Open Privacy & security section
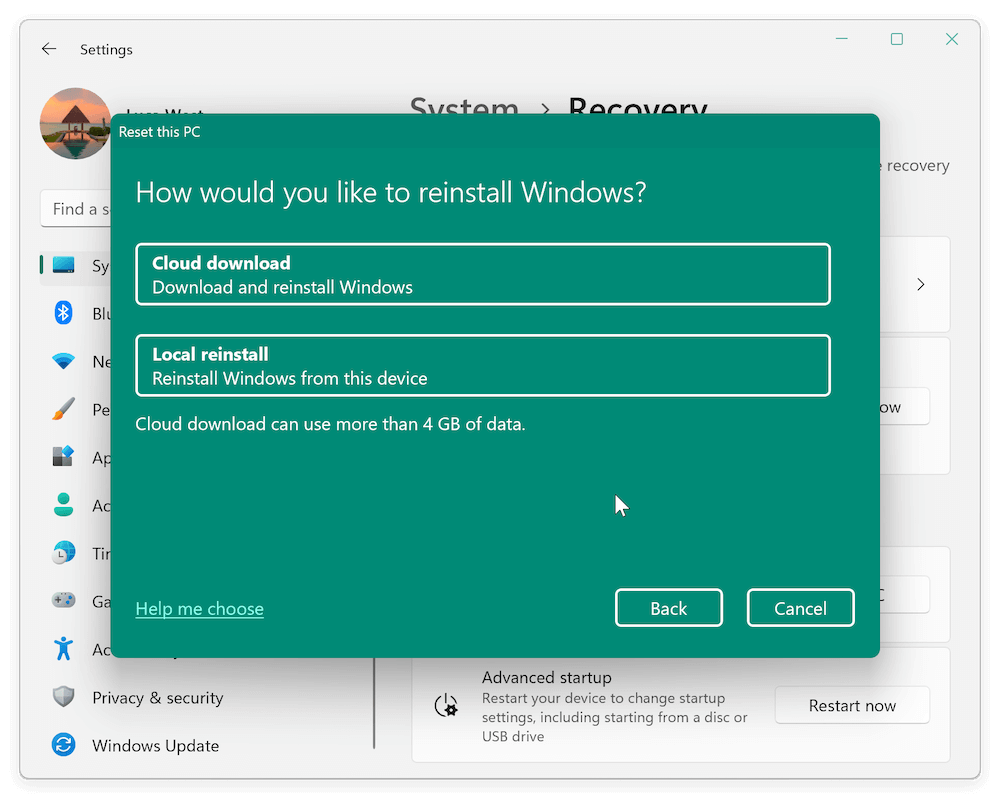 click(x=63, y=697)
